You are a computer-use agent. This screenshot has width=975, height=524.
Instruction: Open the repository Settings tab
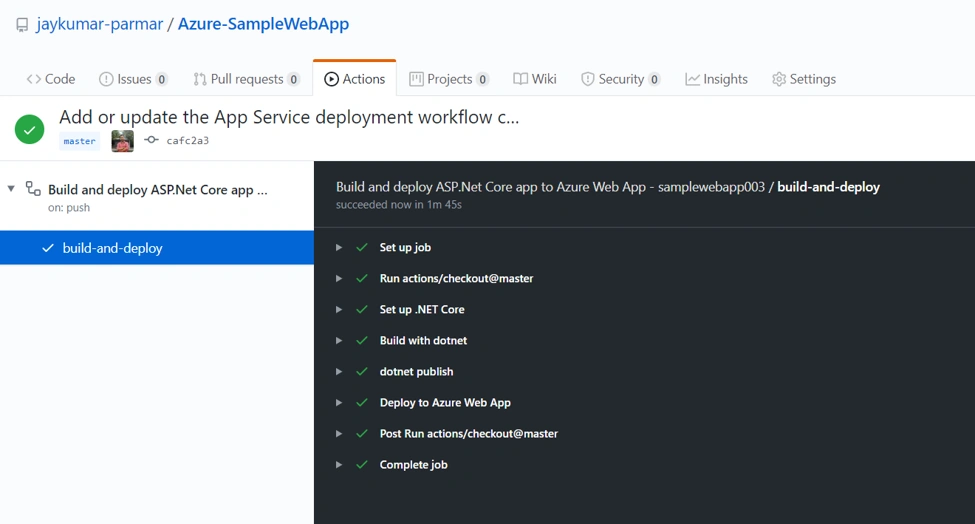(x=804, y=79)
